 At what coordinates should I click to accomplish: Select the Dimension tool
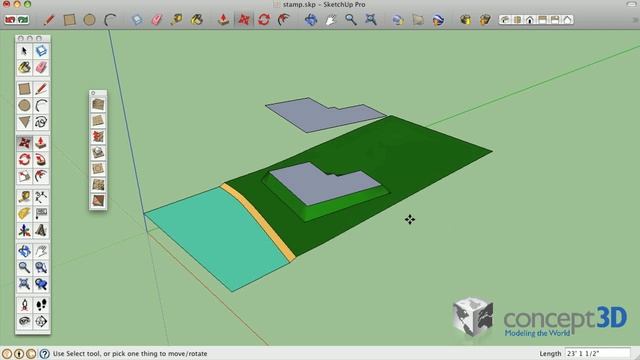pyautogui.click(x=41, y=197)
